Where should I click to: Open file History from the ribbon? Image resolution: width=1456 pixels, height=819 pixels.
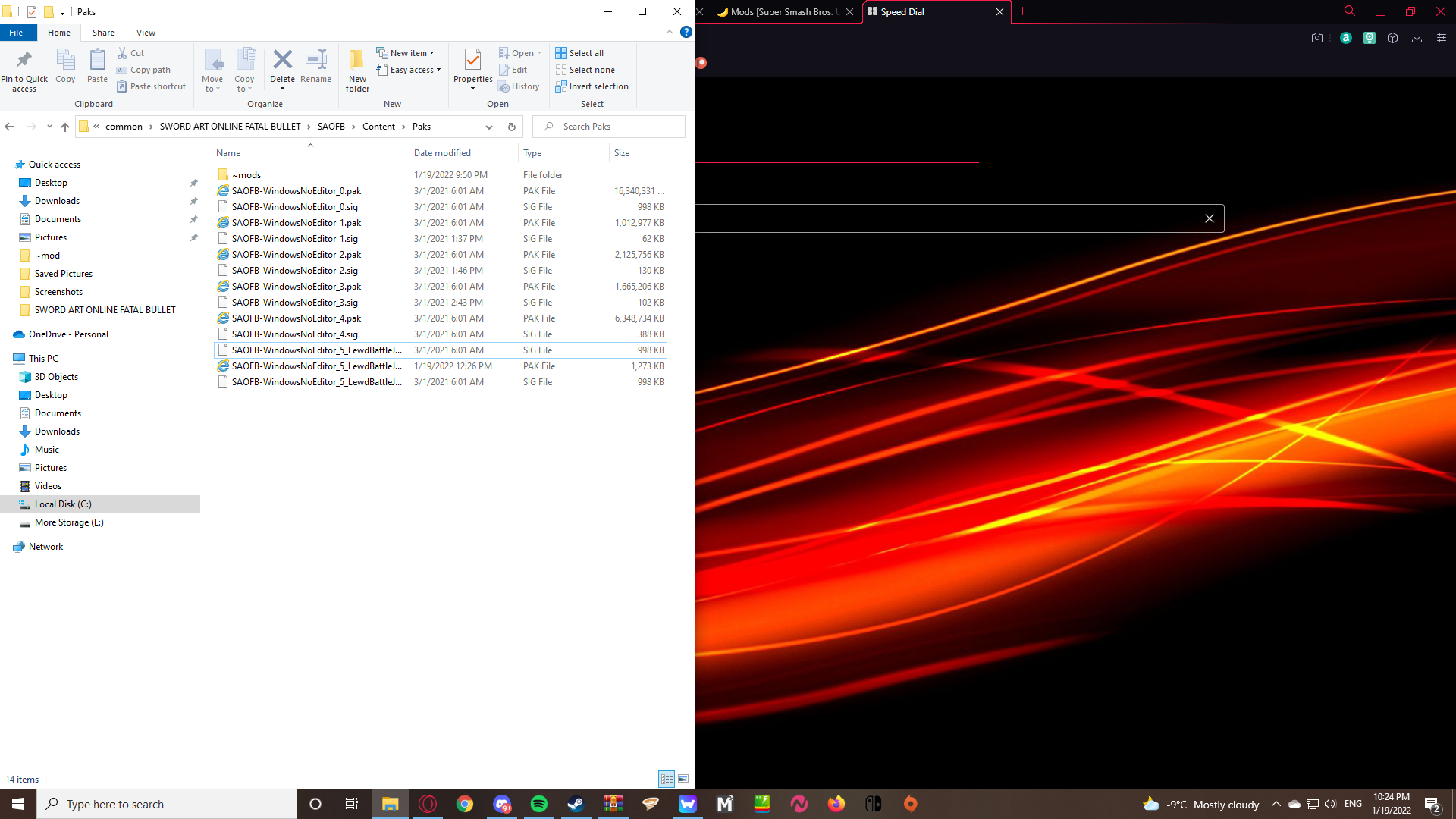pos(519,86)
